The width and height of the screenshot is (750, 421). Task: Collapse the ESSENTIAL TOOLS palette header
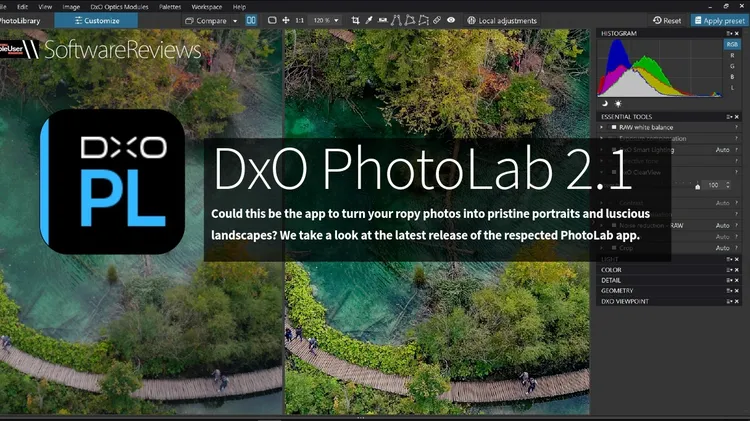tap(627, 117)
